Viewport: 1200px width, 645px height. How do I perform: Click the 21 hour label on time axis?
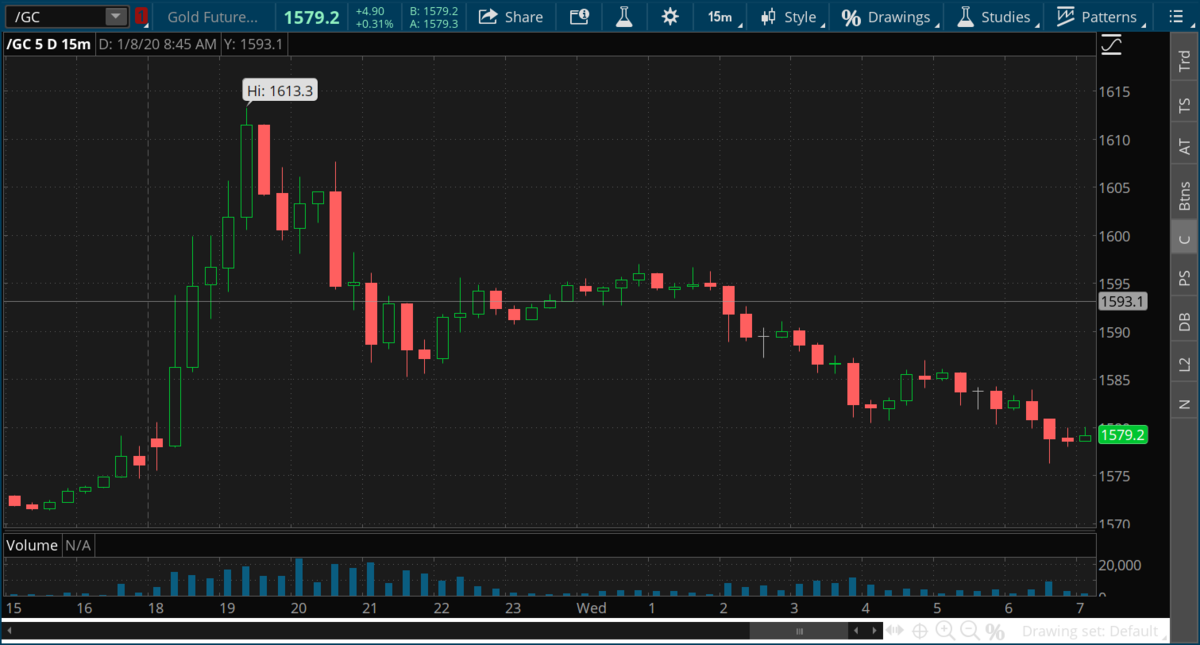[x=369, y=608]
